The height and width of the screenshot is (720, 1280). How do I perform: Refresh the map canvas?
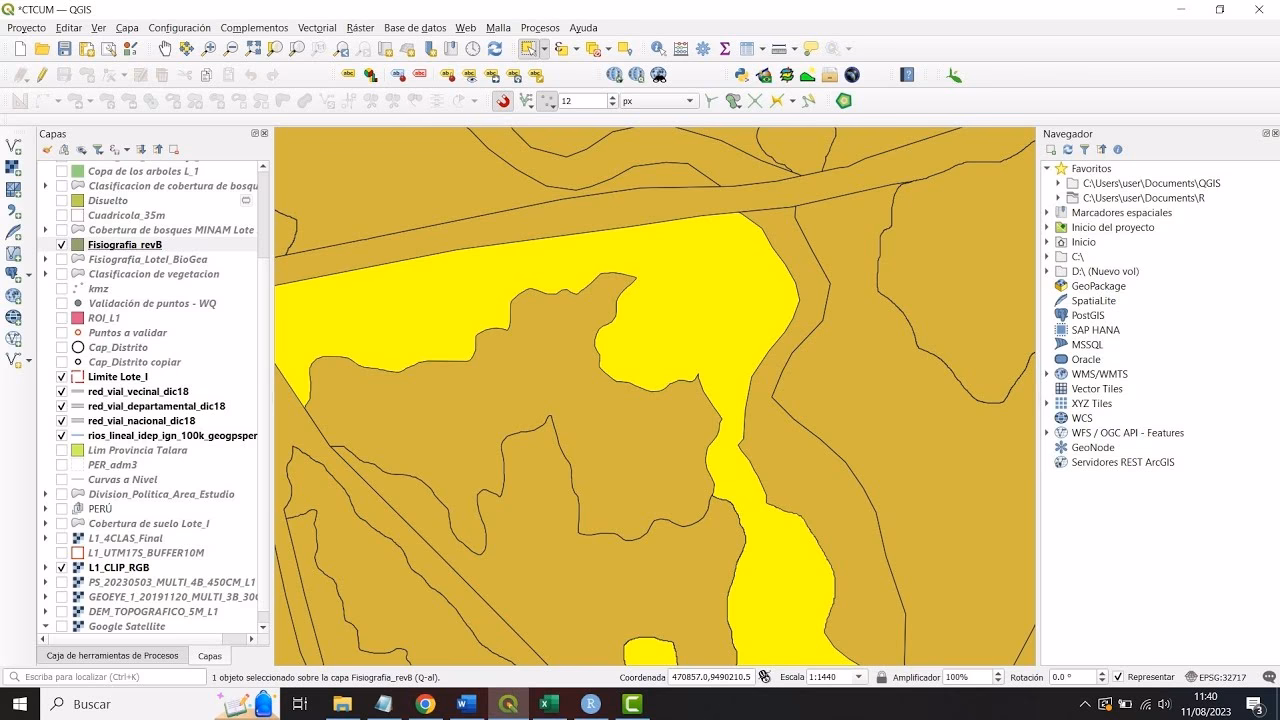click(x=494, y=47)
